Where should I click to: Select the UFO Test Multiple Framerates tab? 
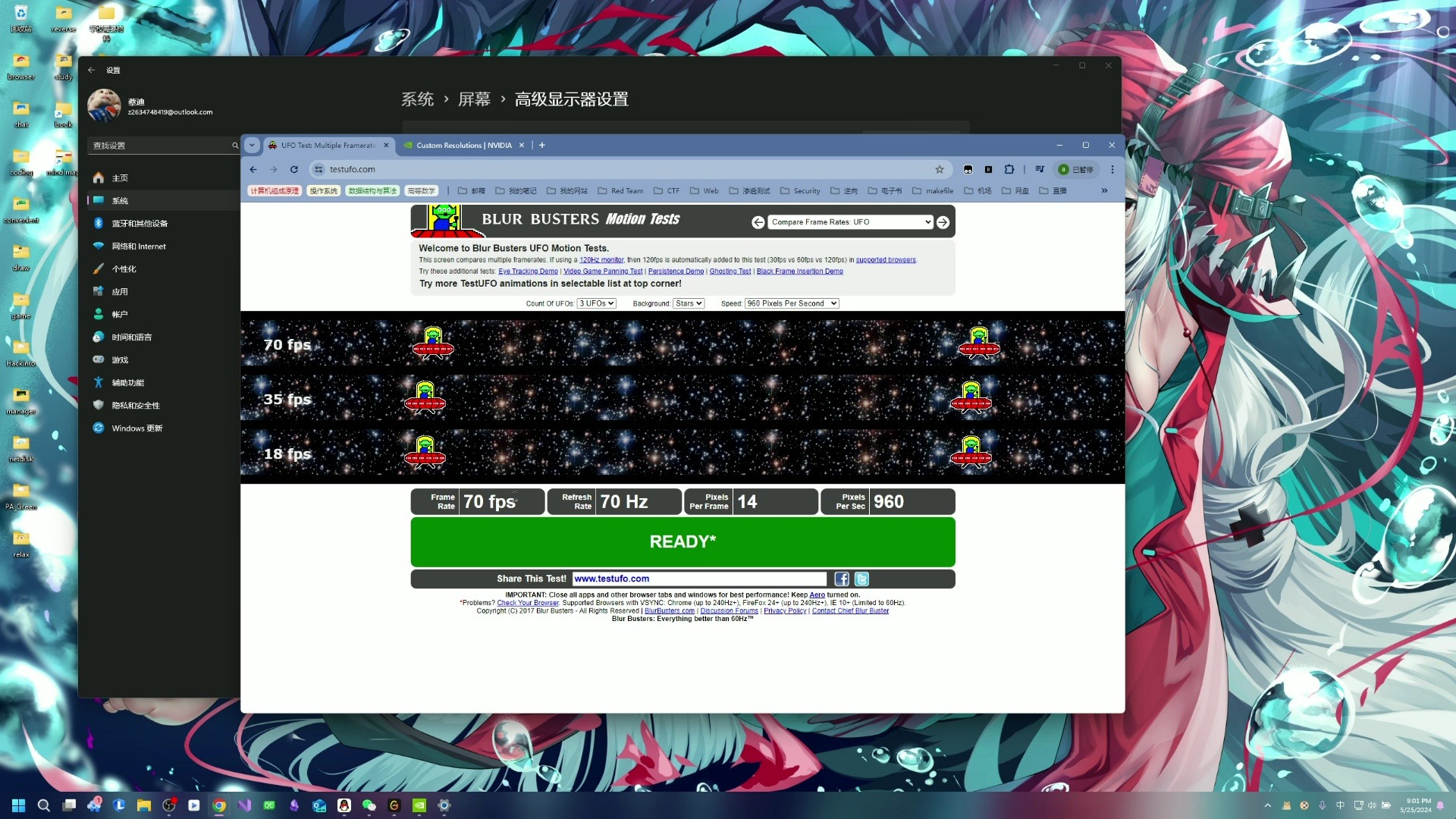pyautogui.click(x=328, y=145)
